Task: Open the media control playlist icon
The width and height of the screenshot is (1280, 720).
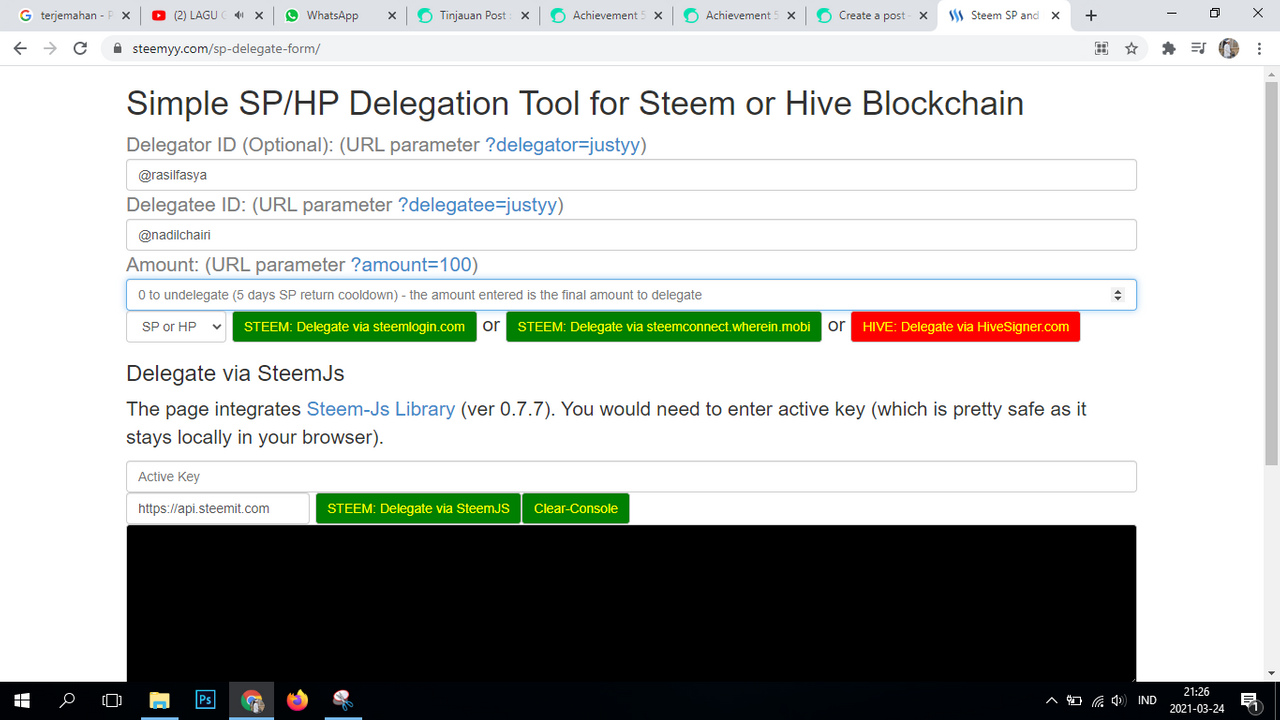Action: (1198, 48)
